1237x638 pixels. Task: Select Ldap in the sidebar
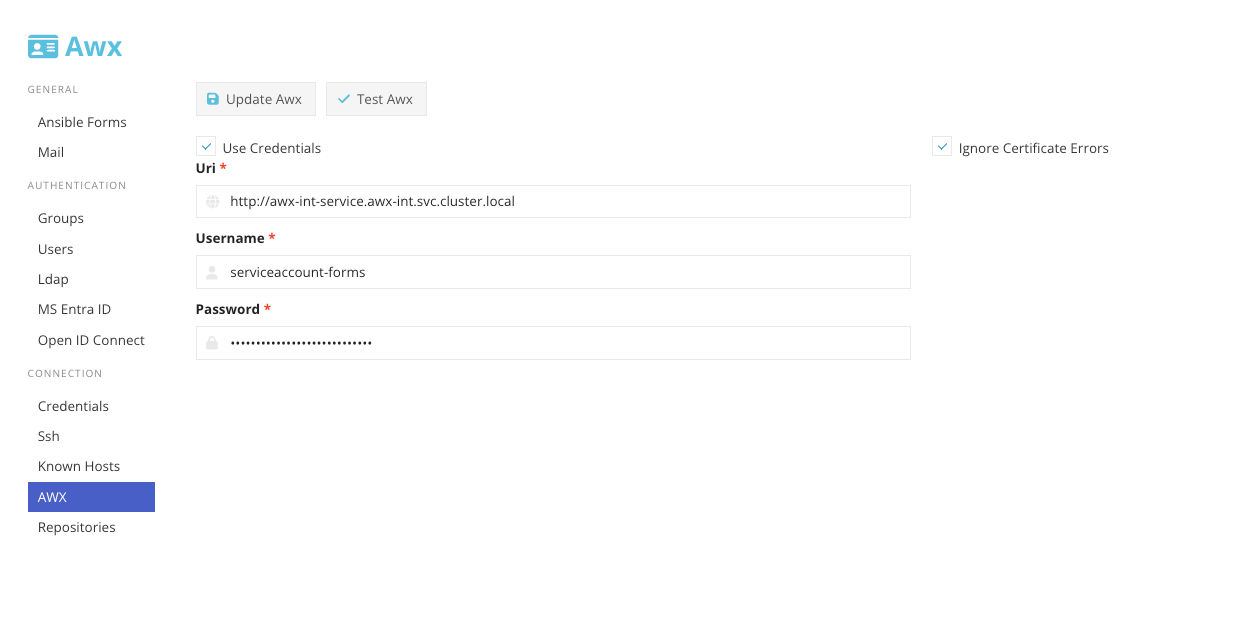tap(53, 279)
